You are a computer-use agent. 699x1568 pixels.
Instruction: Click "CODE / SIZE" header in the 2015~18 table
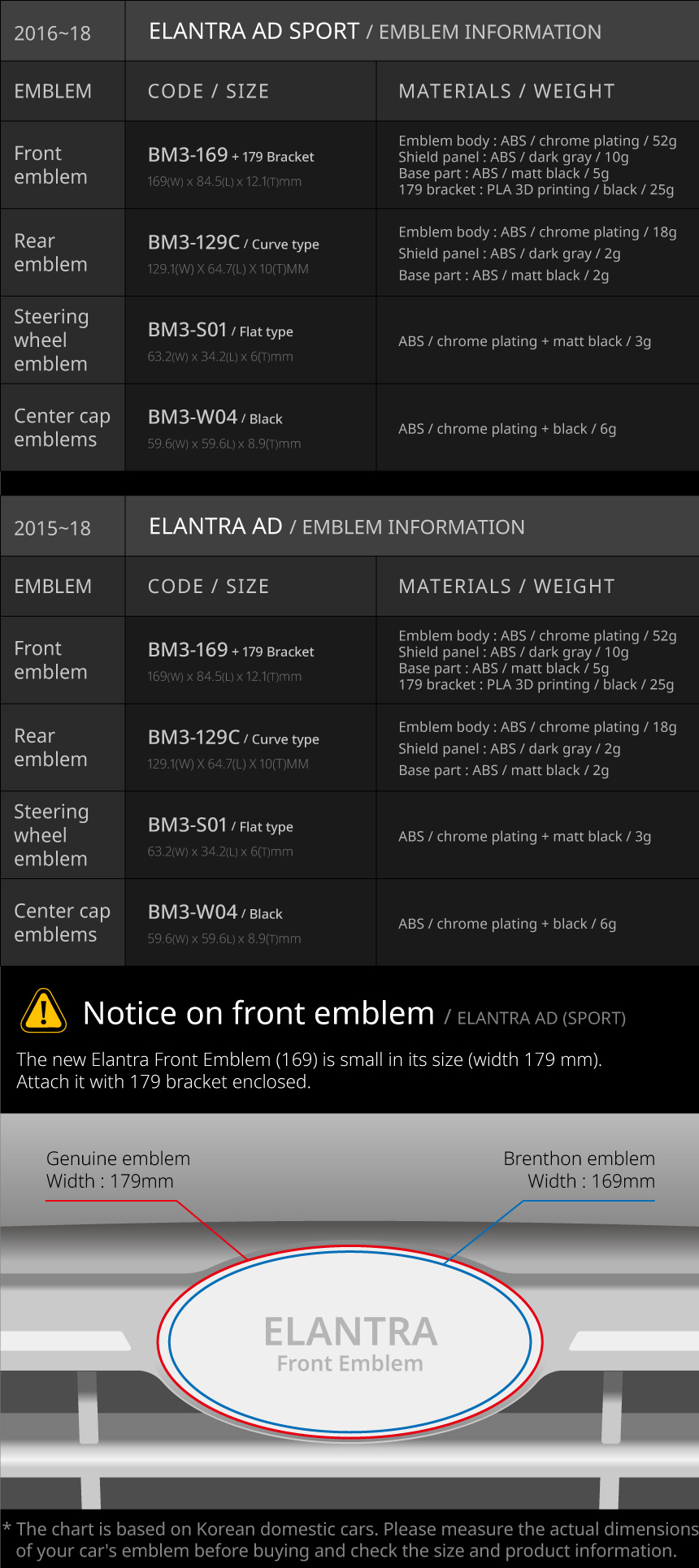[x=208, y=587]
